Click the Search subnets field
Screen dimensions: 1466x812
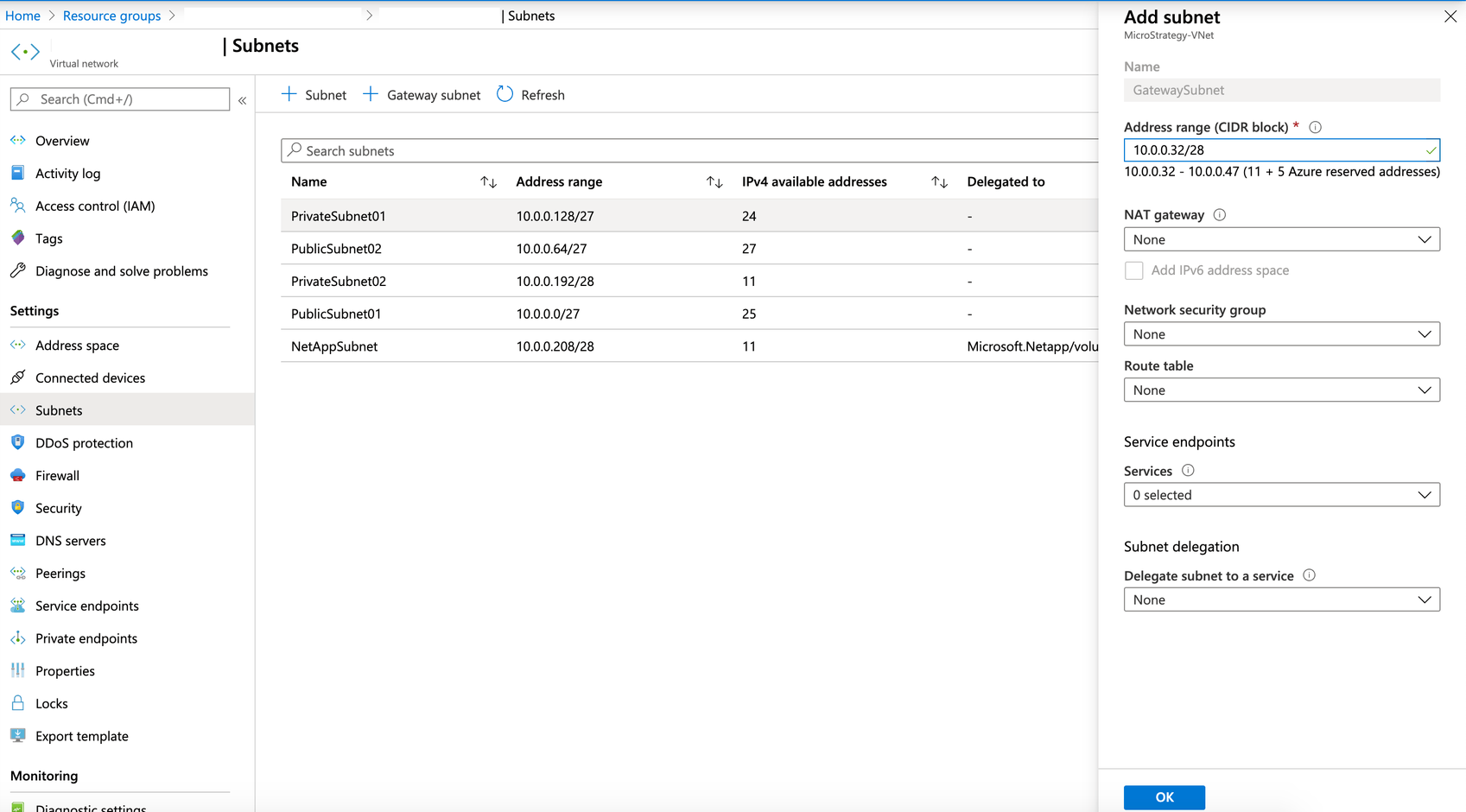tap(689, 150)
